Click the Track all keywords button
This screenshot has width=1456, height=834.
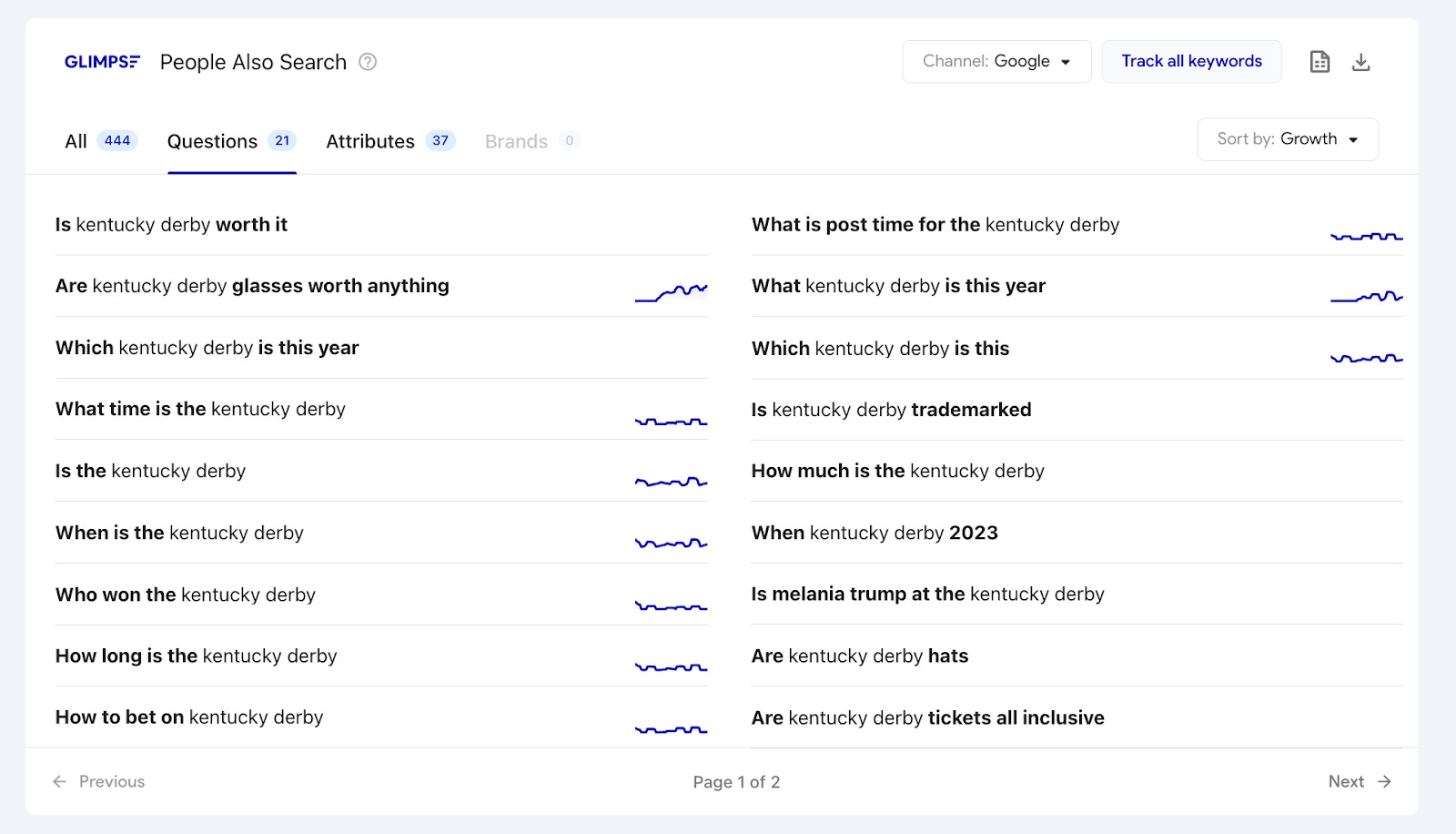pos(1191,61)
